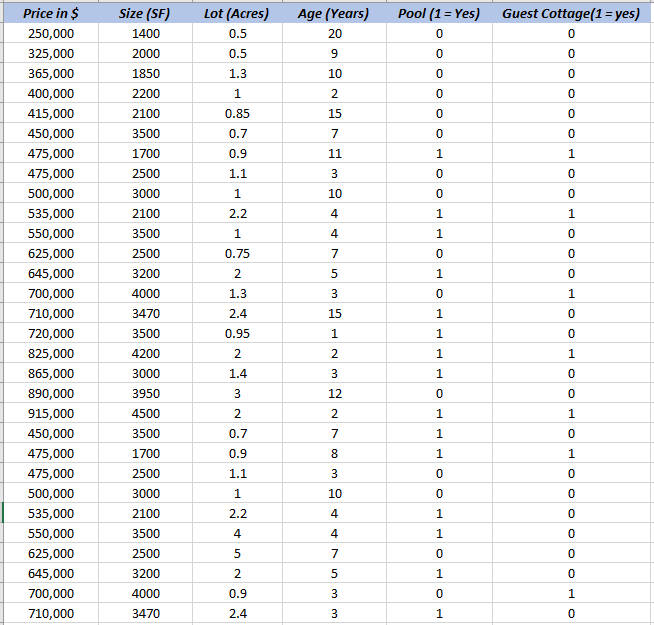Click the size cell 4200
The width and height of the screenshot is (654, 625).
(146, 353)
